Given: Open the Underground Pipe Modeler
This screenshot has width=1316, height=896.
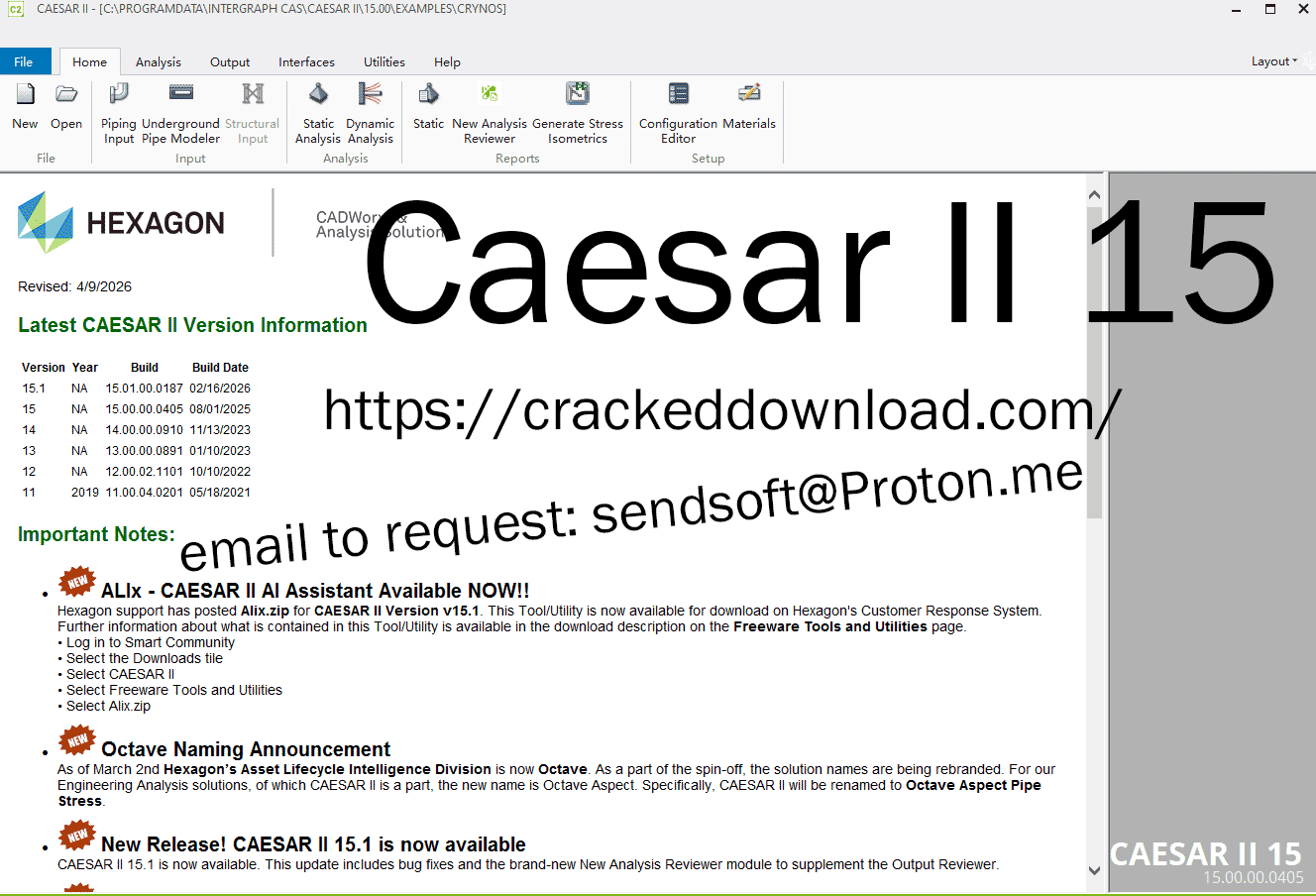Looking at the screenshot, I should (181, 114).
